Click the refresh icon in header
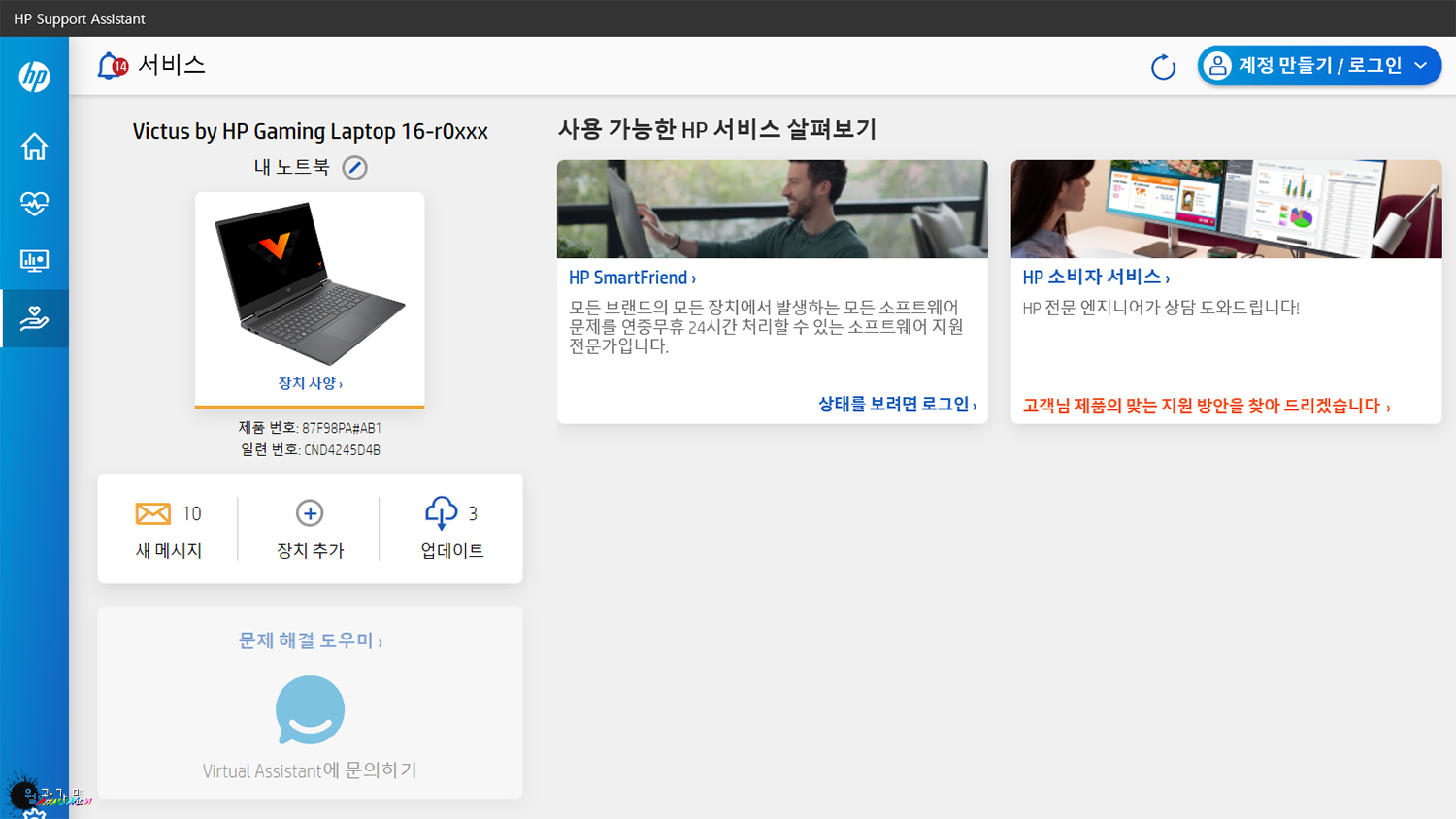Viewport: 1456px width, 819px height. 1162,67
